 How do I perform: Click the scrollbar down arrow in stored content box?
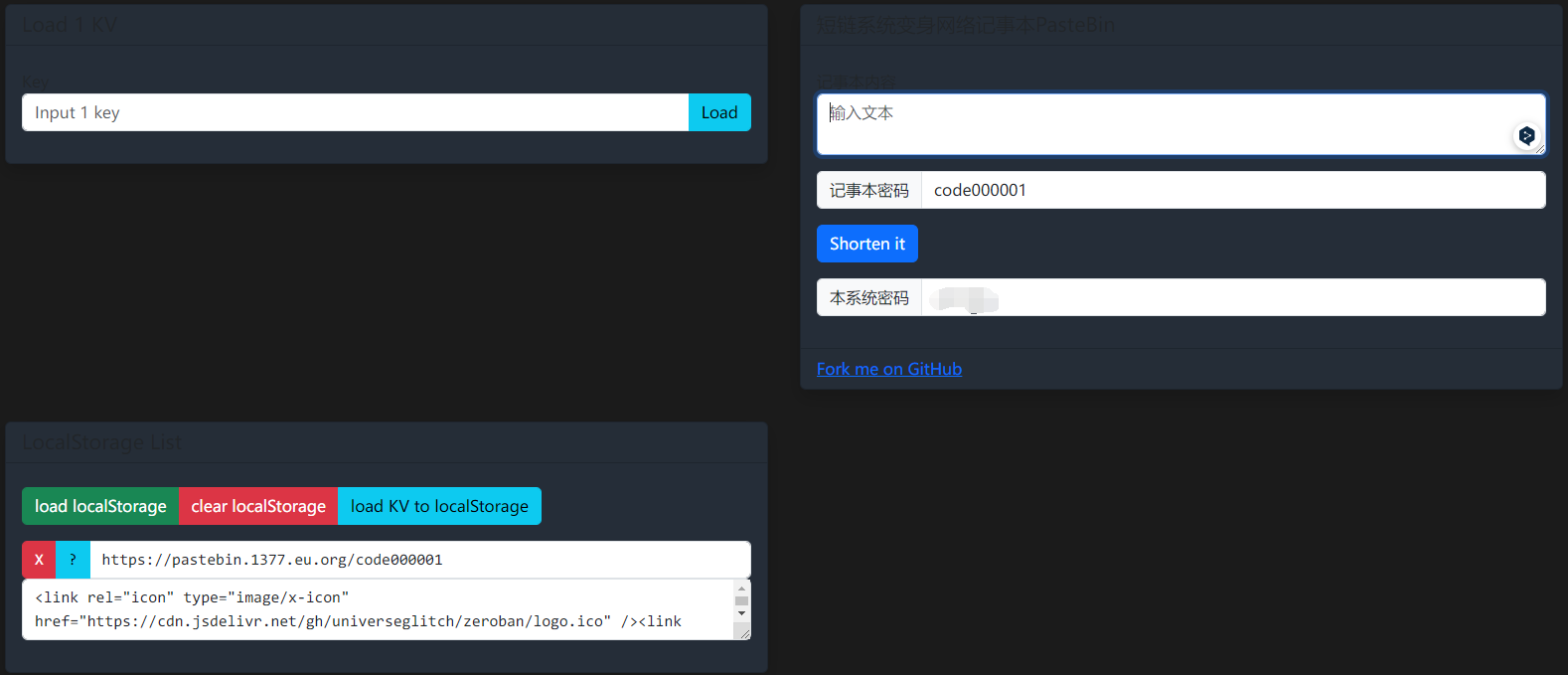coord(741,613)
